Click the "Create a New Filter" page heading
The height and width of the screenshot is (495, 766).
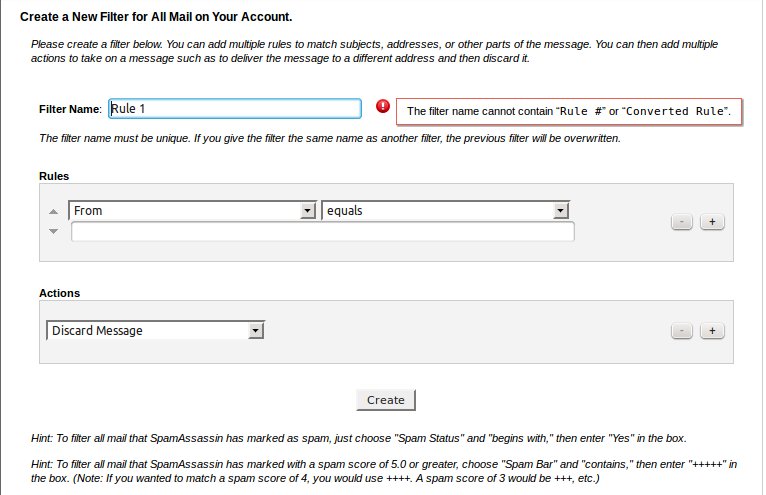[x=155, y=17]
